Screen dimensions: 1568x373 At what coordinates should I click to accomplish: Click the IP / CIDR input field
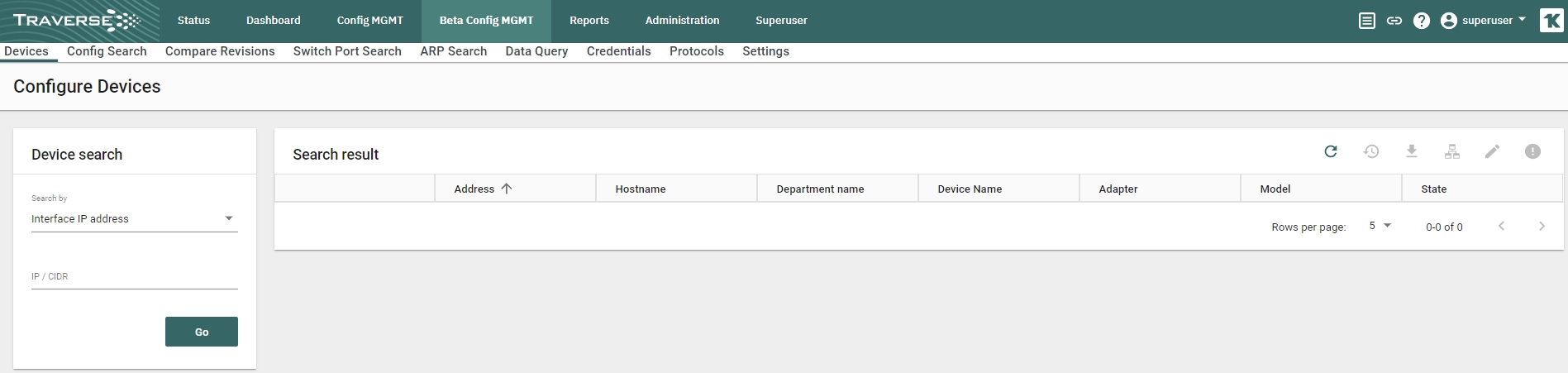pos(135,277)
